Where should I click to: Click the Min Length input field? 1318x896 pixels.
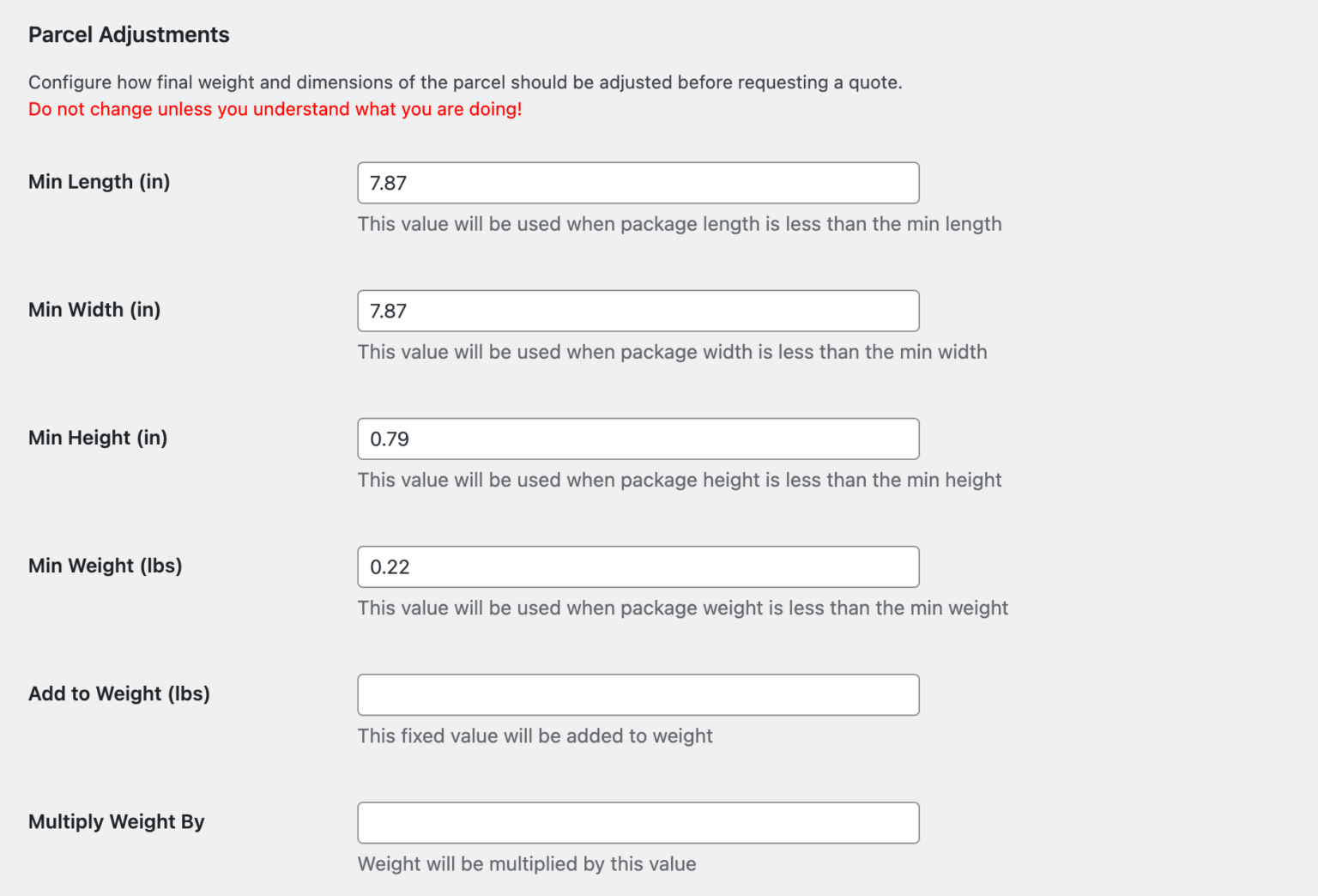638,183
